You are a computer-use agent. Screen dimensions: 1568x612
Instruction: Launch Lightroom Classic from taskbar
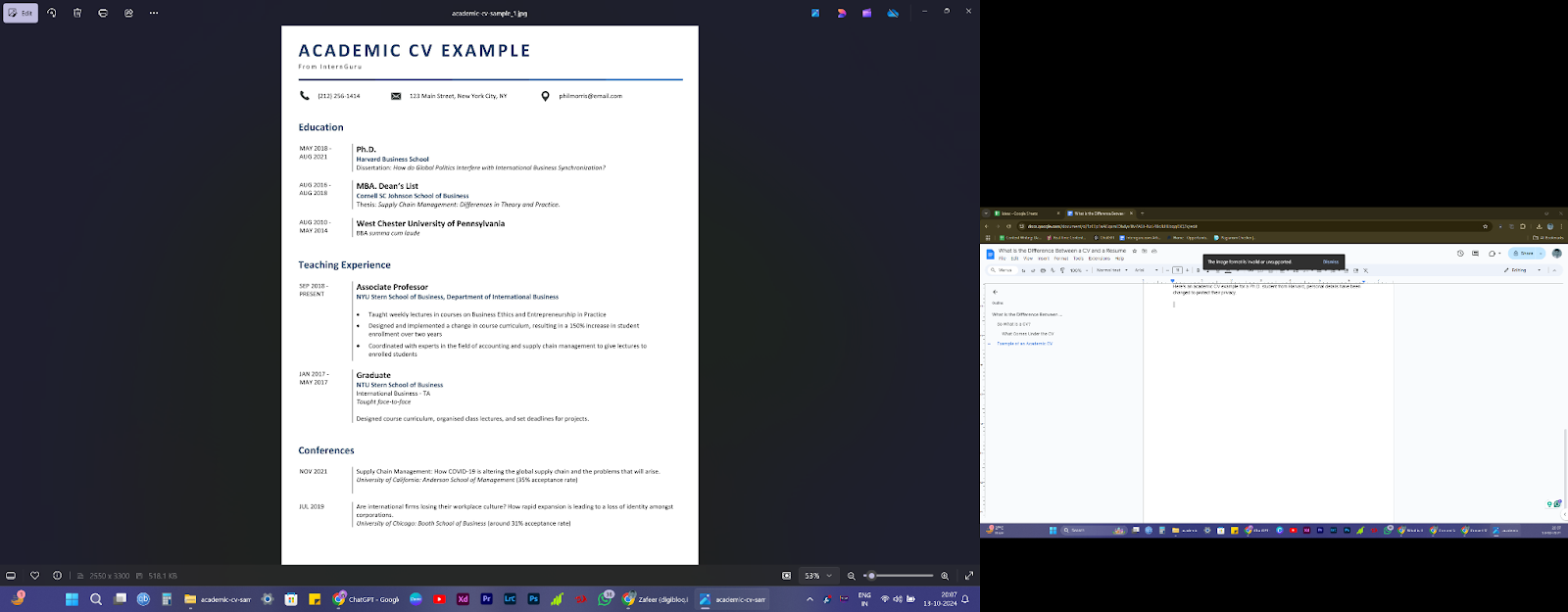[x=510, y=599]
